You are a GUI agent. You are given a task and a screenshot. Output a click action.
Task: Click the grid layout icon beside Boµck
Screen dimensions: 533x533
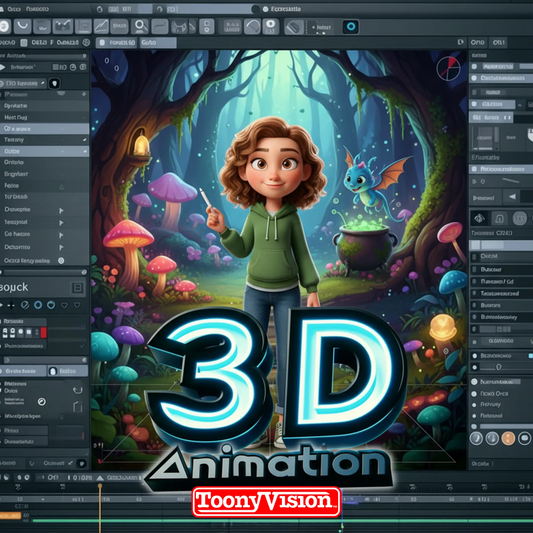(x=78, y=288)
